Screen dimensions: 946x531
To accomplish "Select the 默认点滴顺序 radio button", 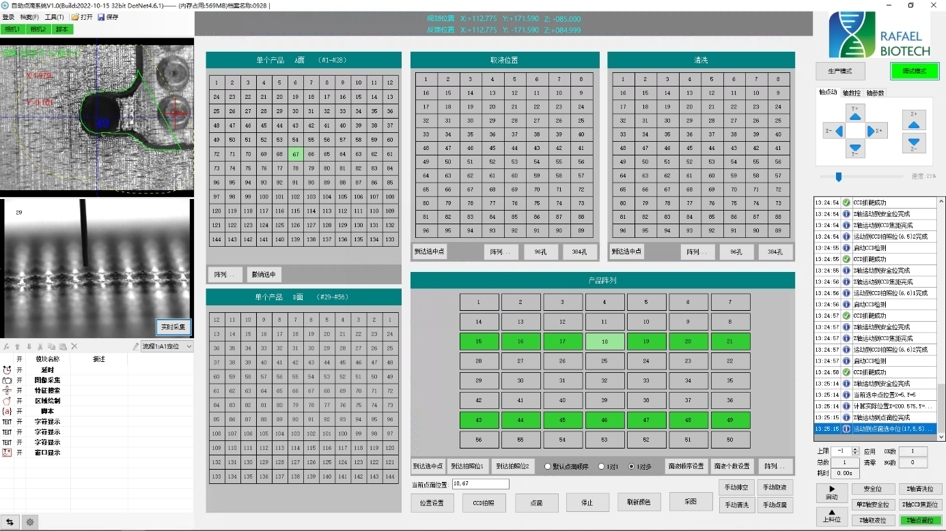I will tap(548, 466).
